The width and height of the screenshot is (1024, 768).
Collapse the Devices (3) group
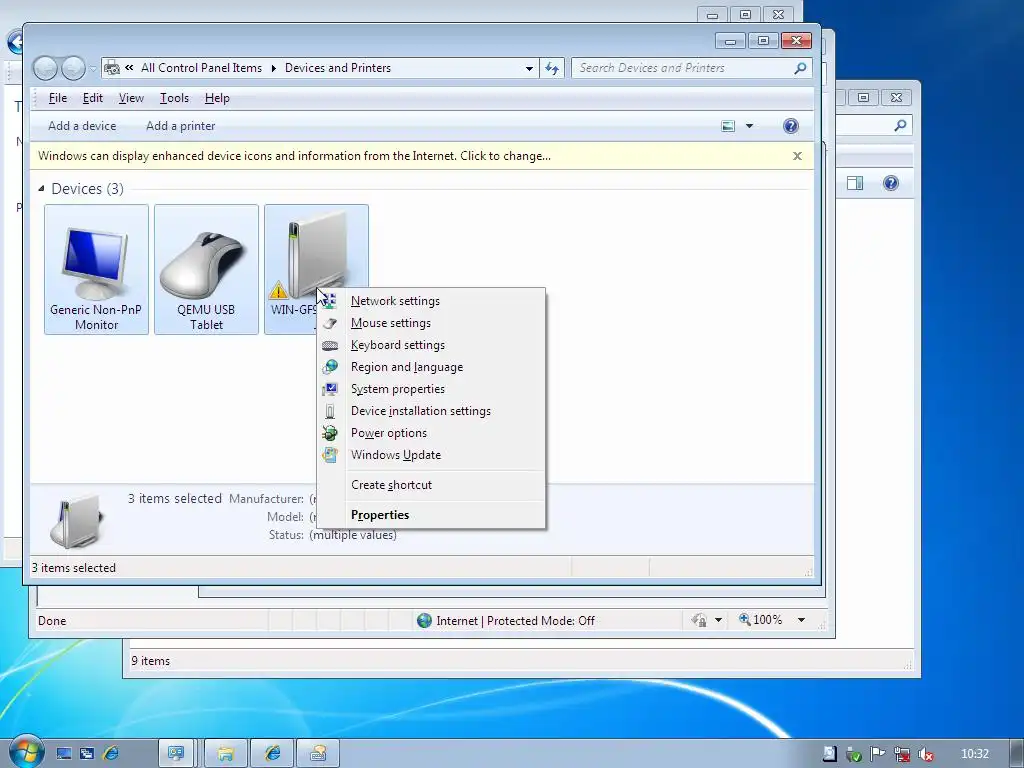pos(41,189)
